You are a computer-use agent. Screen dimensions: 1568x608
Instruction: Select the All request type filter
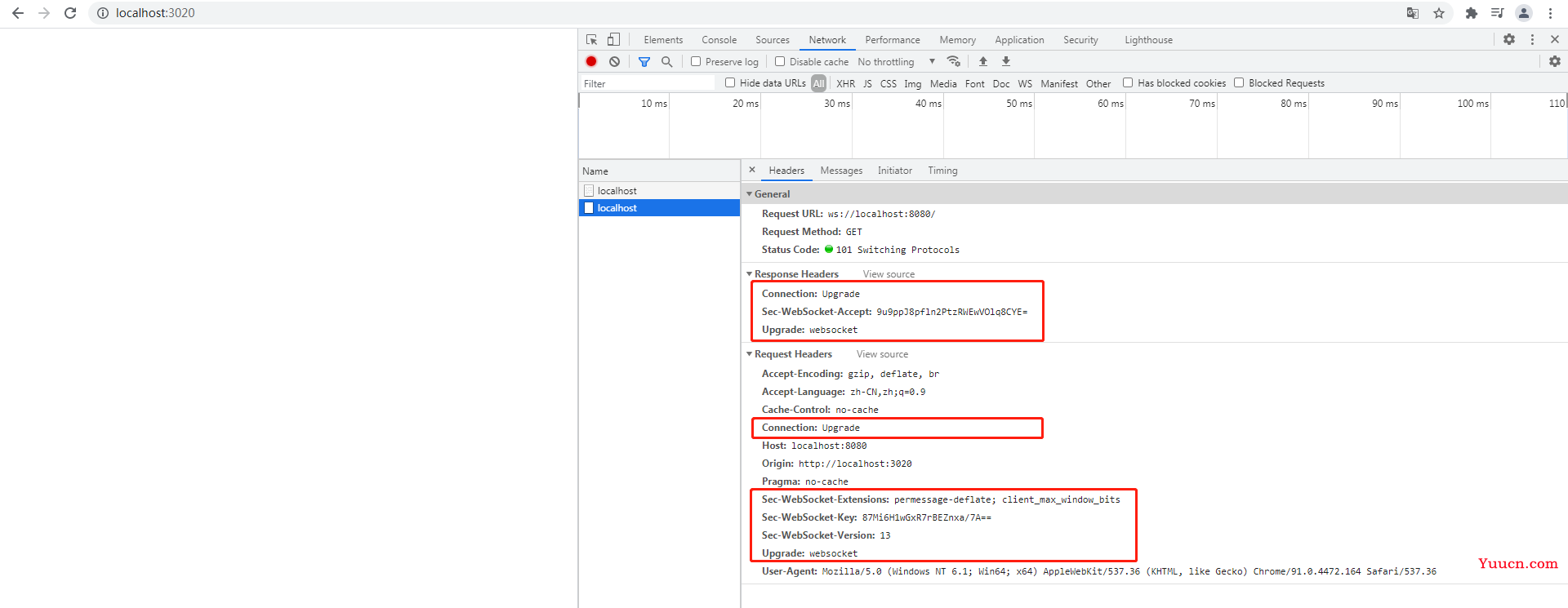818,83
